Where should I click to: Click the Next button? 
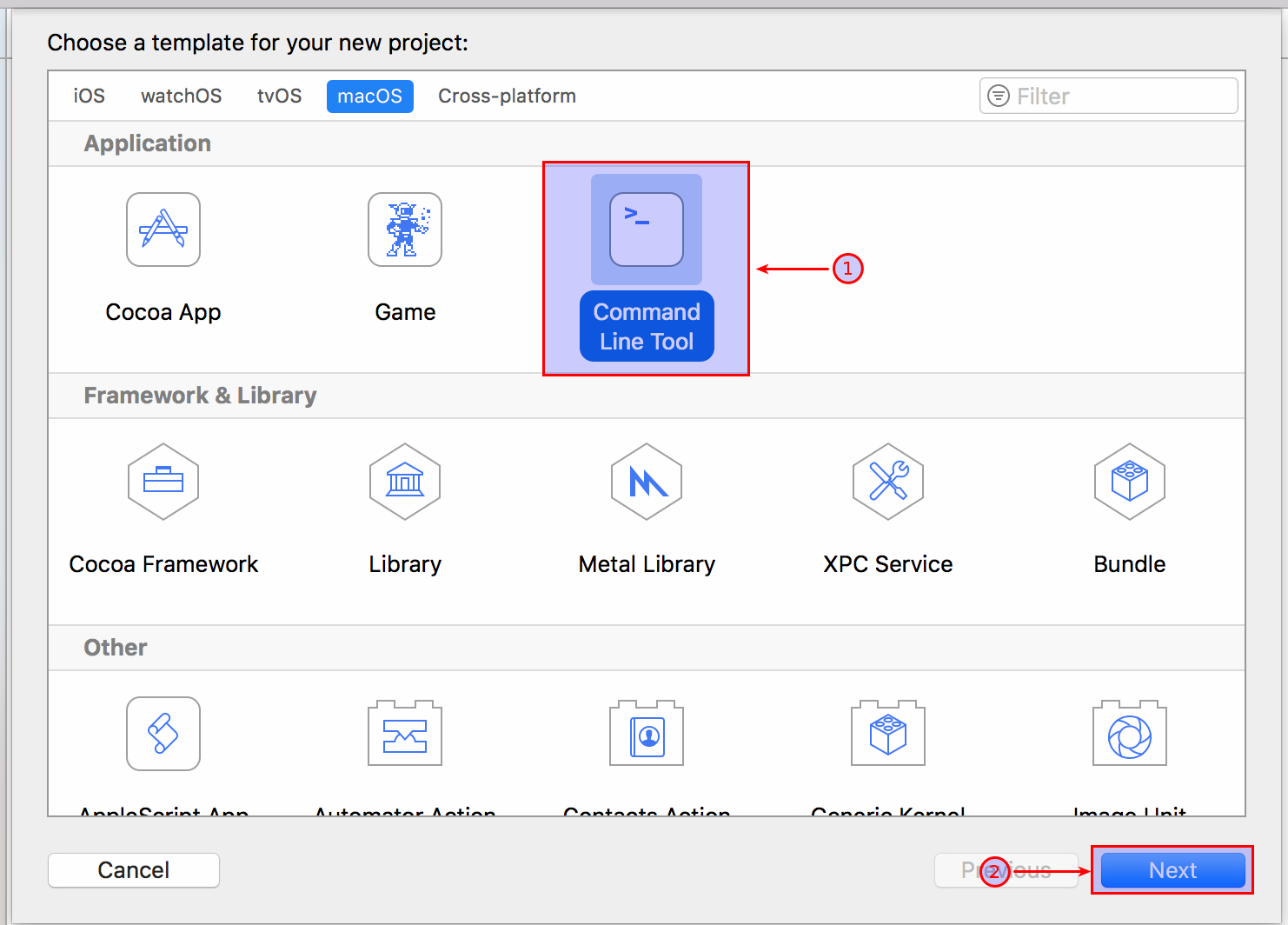pyautogui.click(x=1172, y=870)
